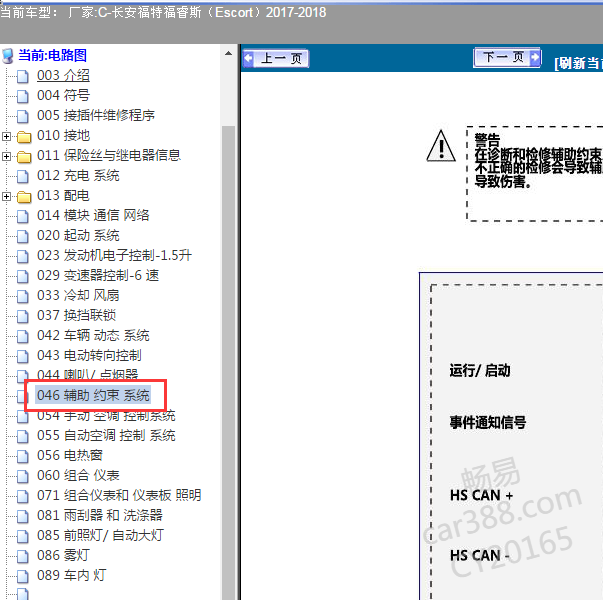
Task: Expand the 011 保险丝与继电器信息 folder
Action: [x=6, y=156]
